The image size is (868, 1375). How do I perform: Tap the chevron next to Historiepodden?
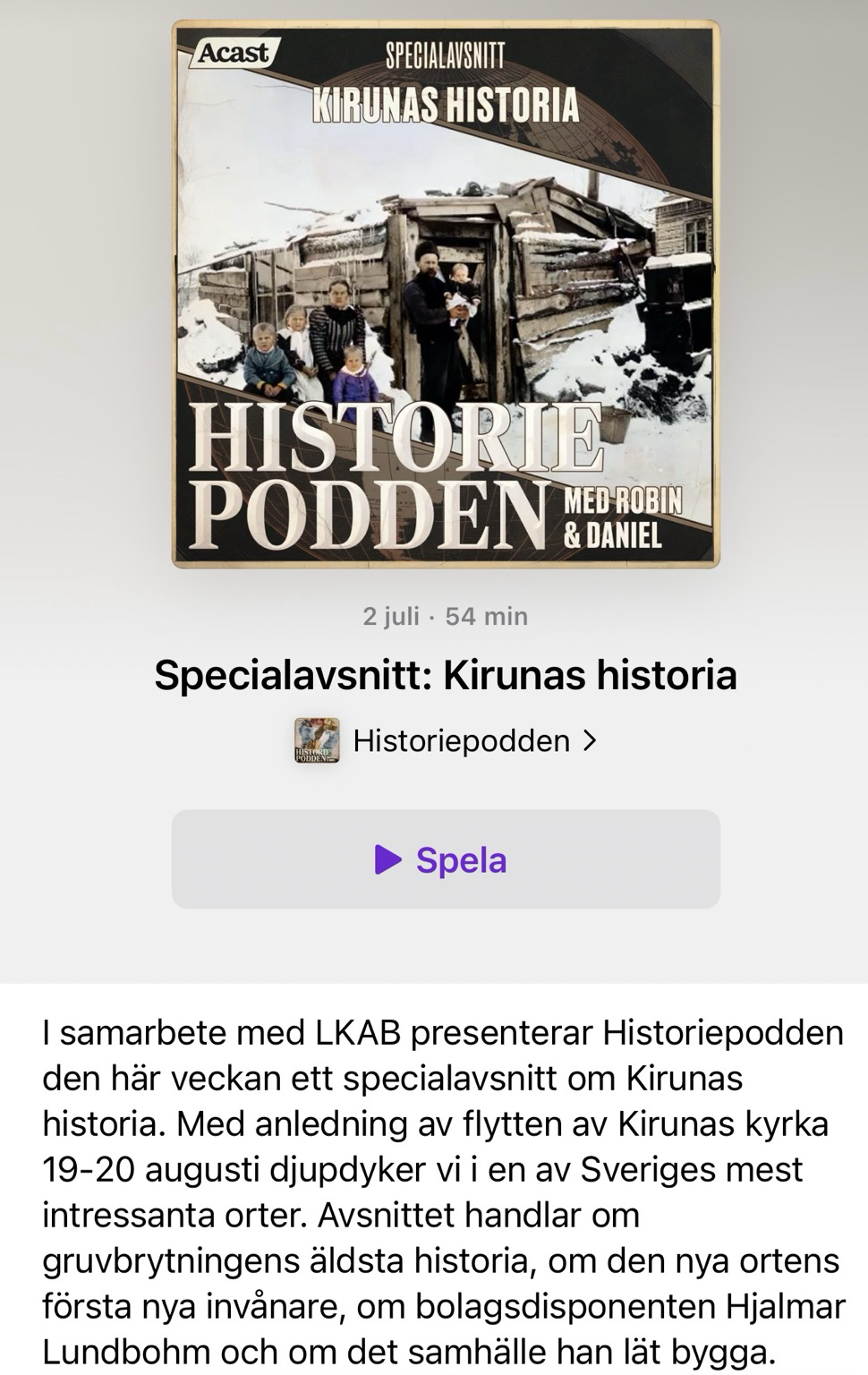[589, 741]
